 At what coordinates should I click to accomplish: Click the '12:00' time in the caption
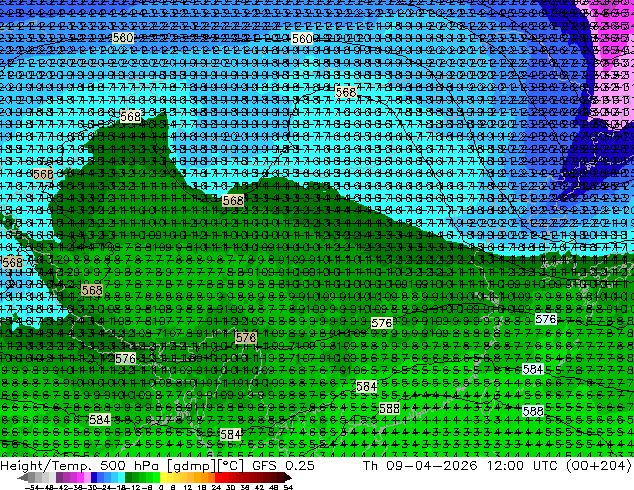(x=505, y=465)
